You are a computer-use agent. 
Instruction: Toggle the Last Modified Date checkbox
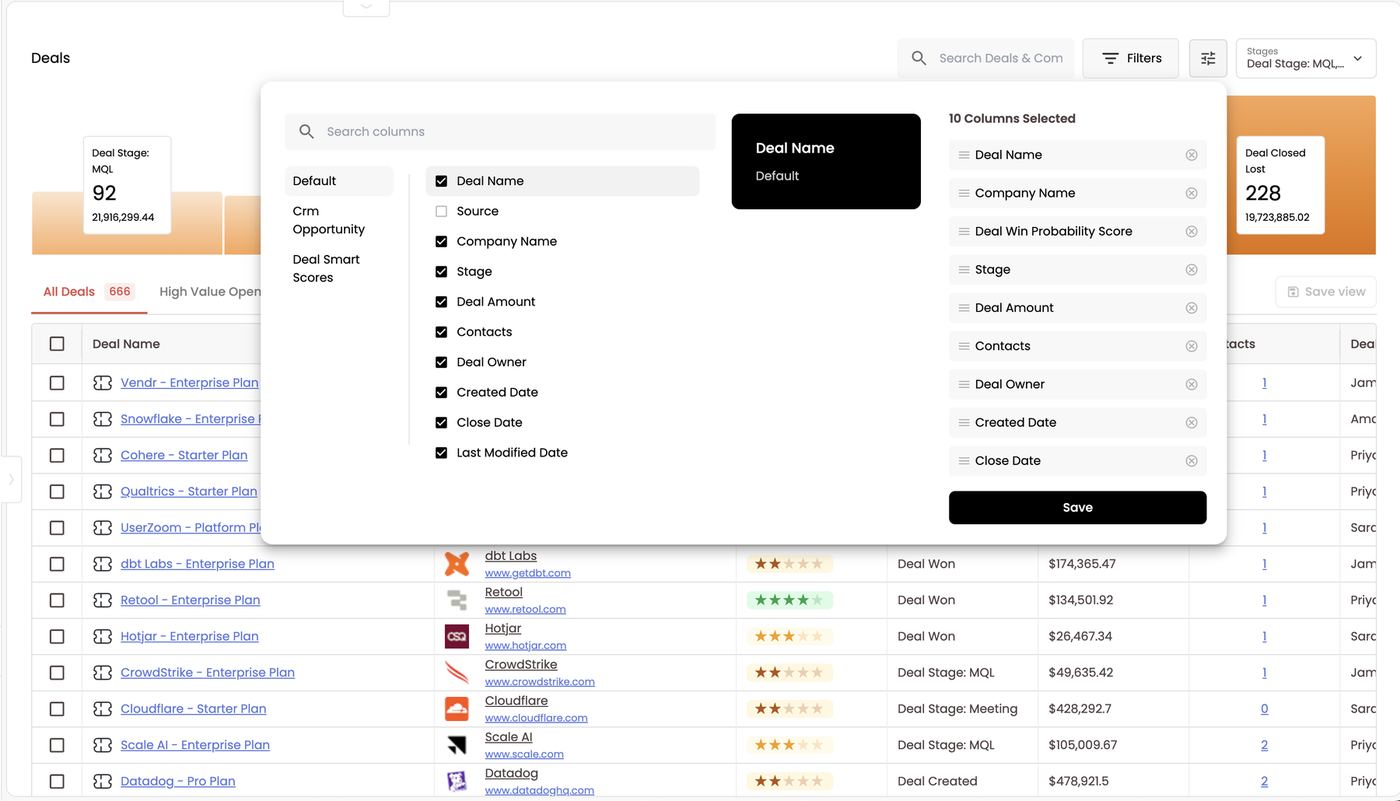(441, 453)
